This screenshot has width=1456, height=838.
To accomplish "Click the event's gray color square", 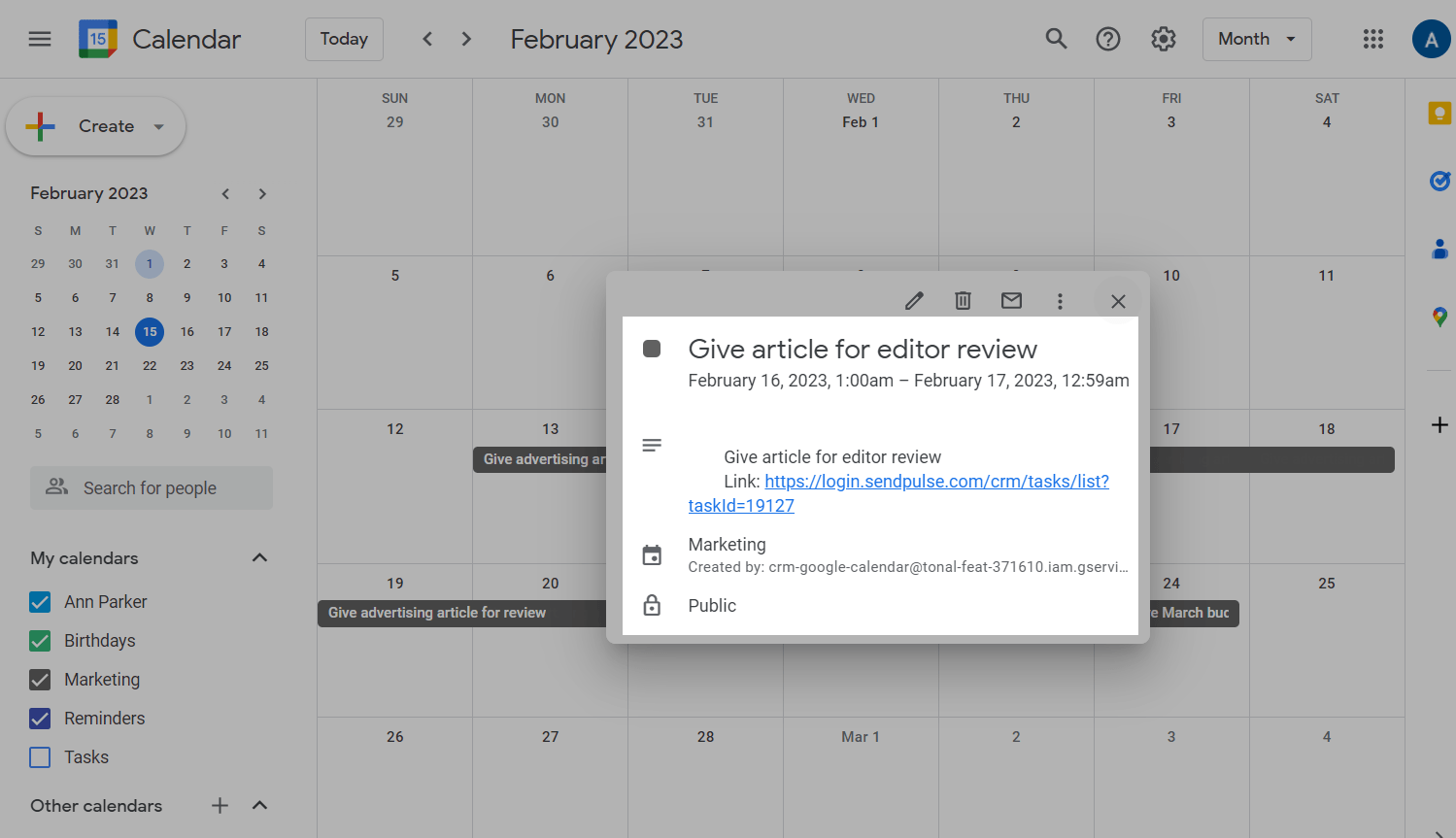I will (x=652, y=349).
